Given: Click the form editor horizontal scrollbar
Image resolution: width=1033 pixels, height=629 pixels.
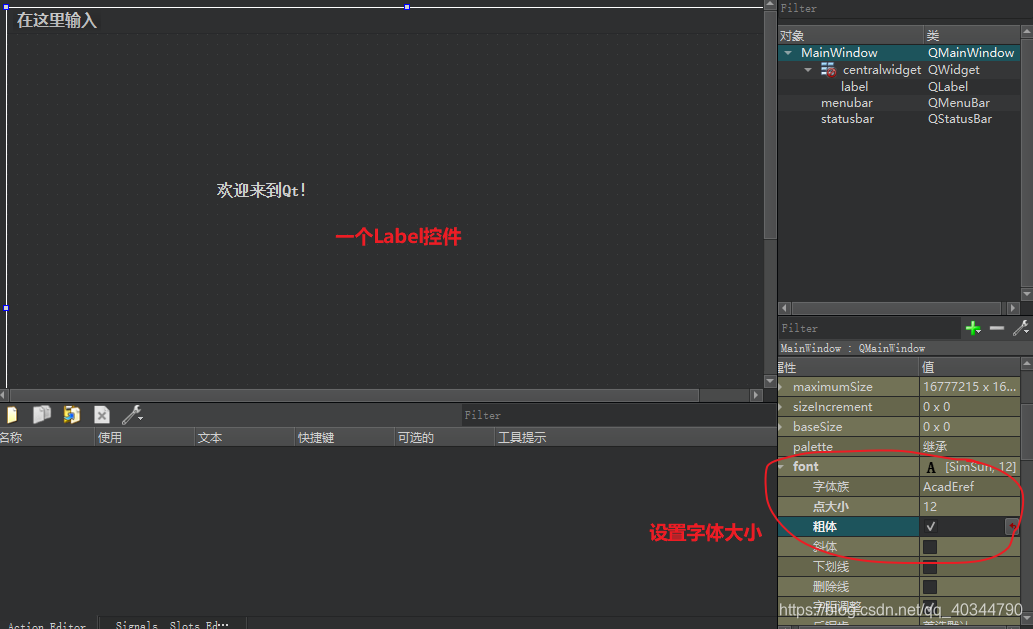Looking at the screenshot, I should click(x=354, y=395).
